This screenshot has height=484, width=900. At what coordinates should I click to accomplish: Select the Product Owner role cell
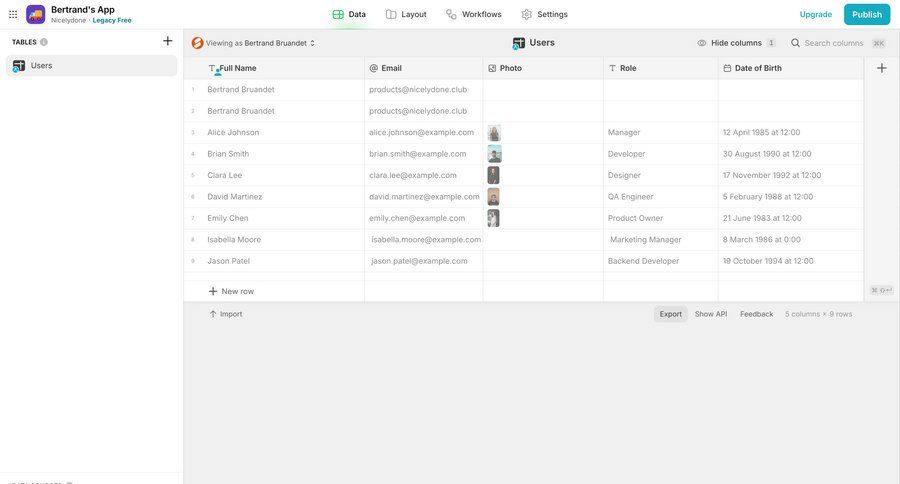[x=661, y=218]
